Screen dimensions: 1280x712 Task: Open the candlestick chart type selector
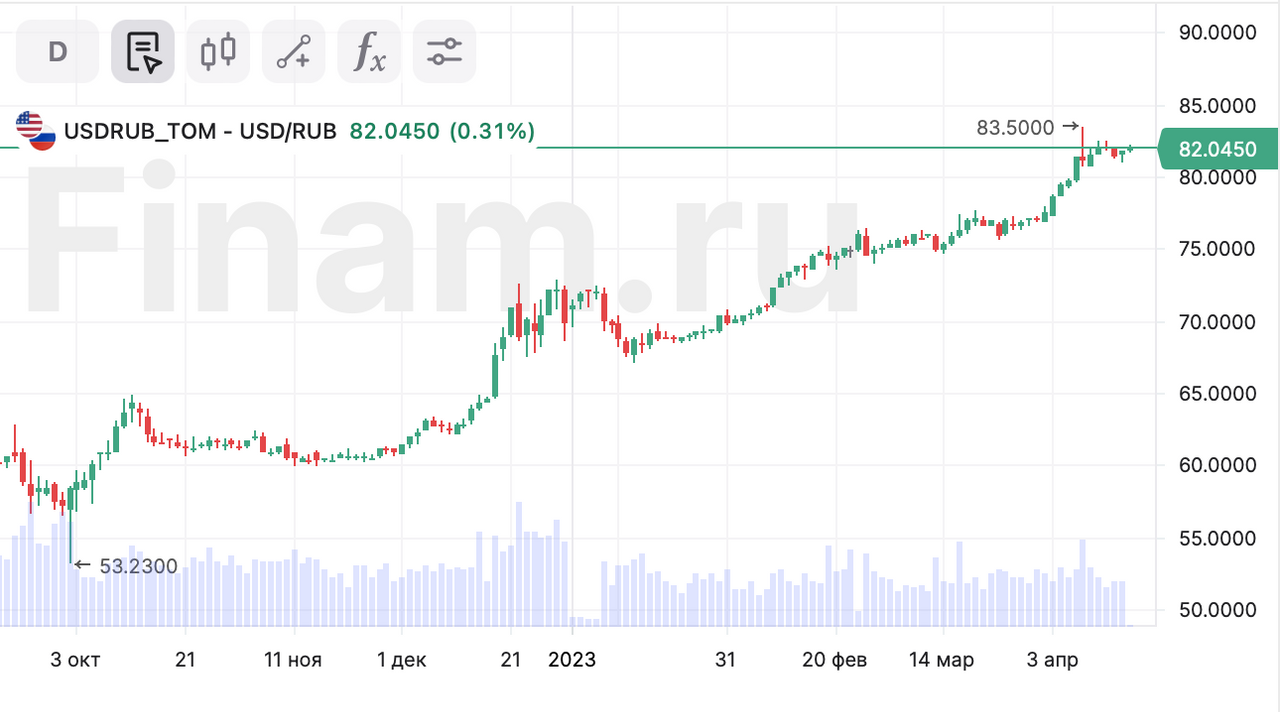[218, 51]
